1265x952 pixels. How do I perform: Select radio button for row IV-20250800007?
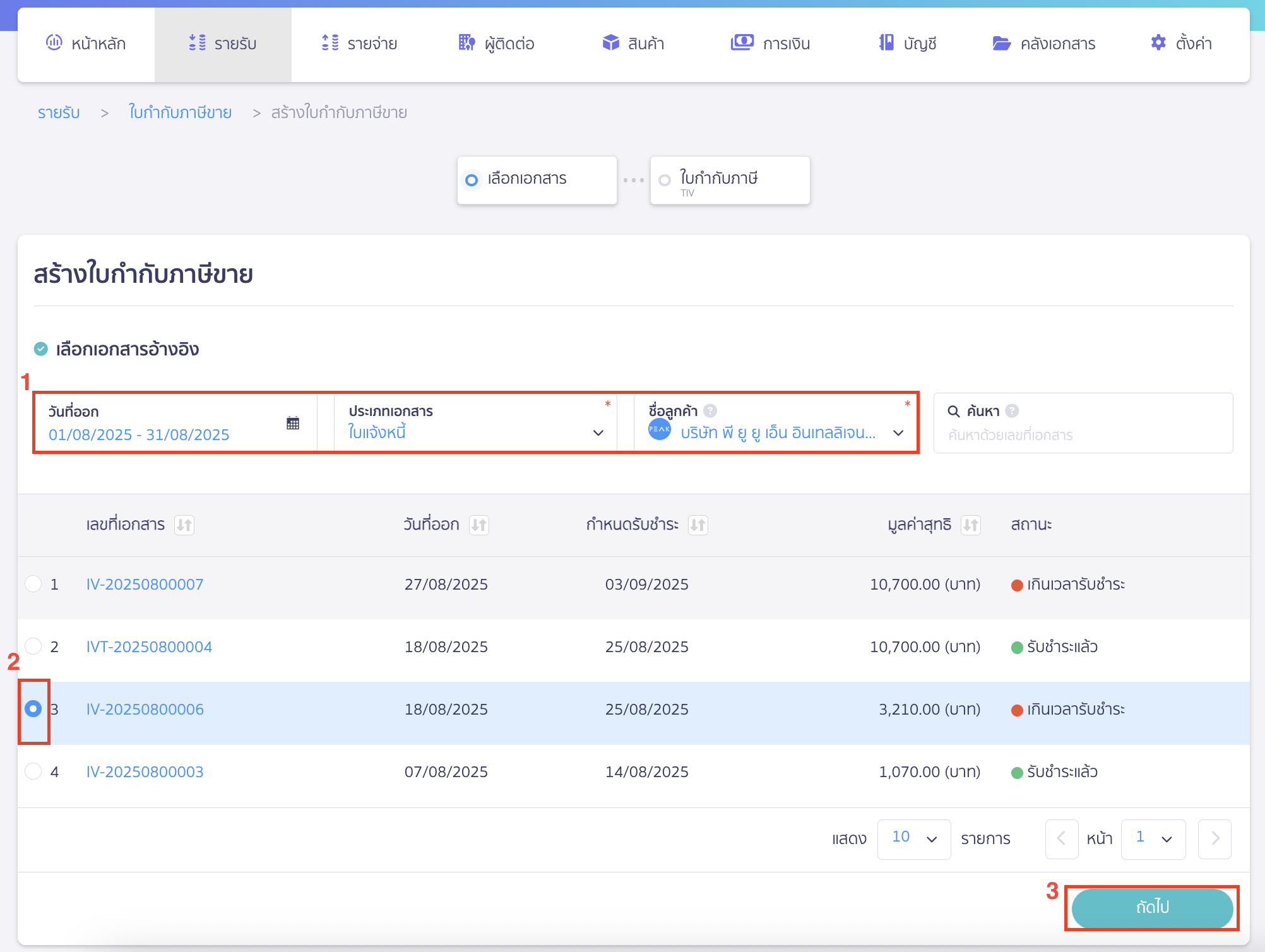pos(33,584)
